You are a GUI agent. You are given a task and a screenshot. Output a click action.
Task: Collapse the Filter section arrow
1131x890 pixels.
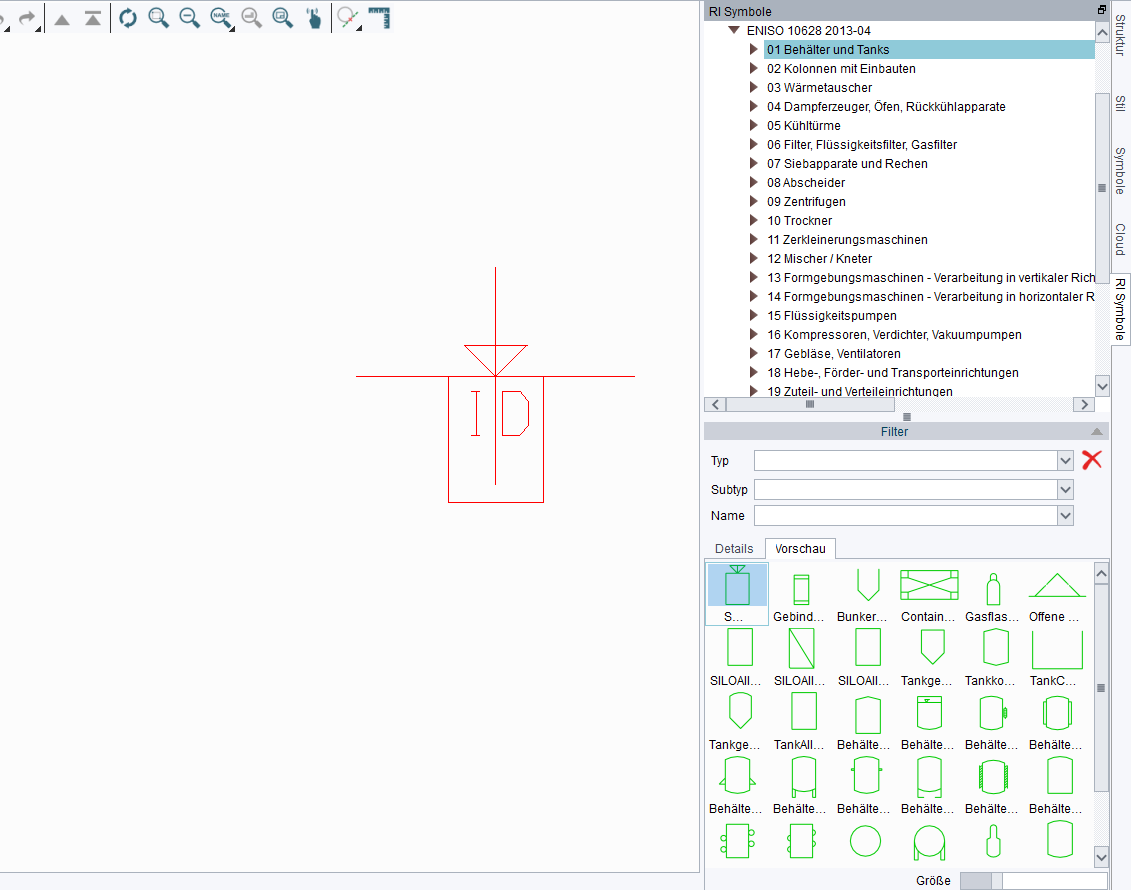pyautogui.click(x=1096, y=431)
